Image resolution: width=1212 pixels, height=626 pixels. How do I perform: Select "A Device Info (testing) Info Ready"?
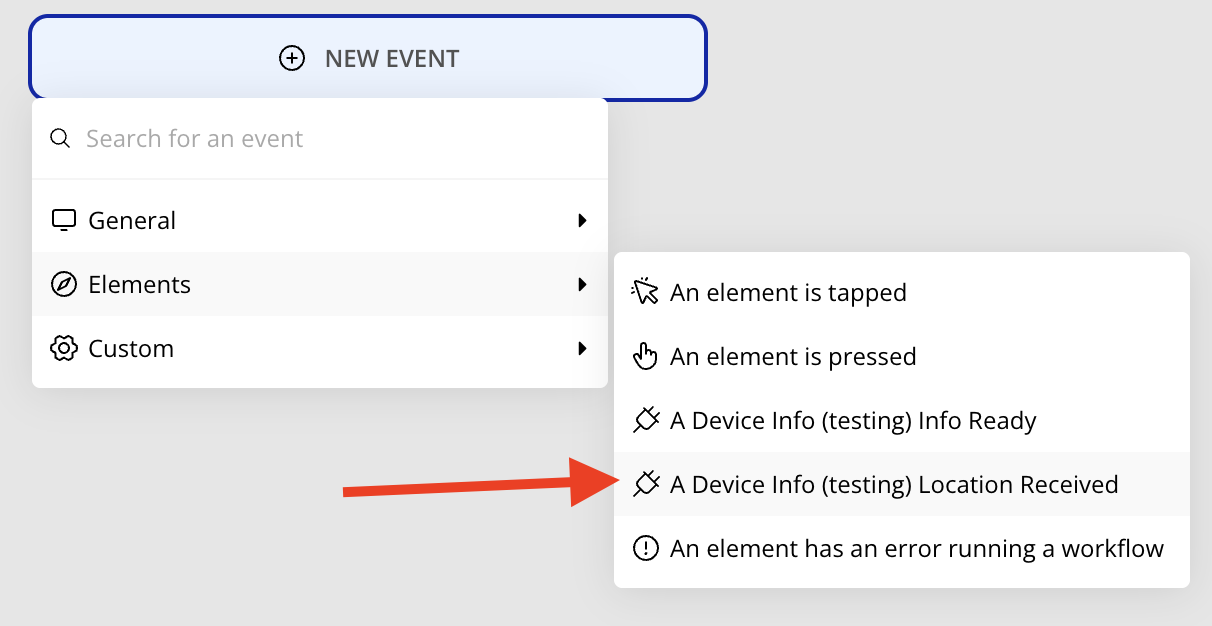(x=853, y=420)
